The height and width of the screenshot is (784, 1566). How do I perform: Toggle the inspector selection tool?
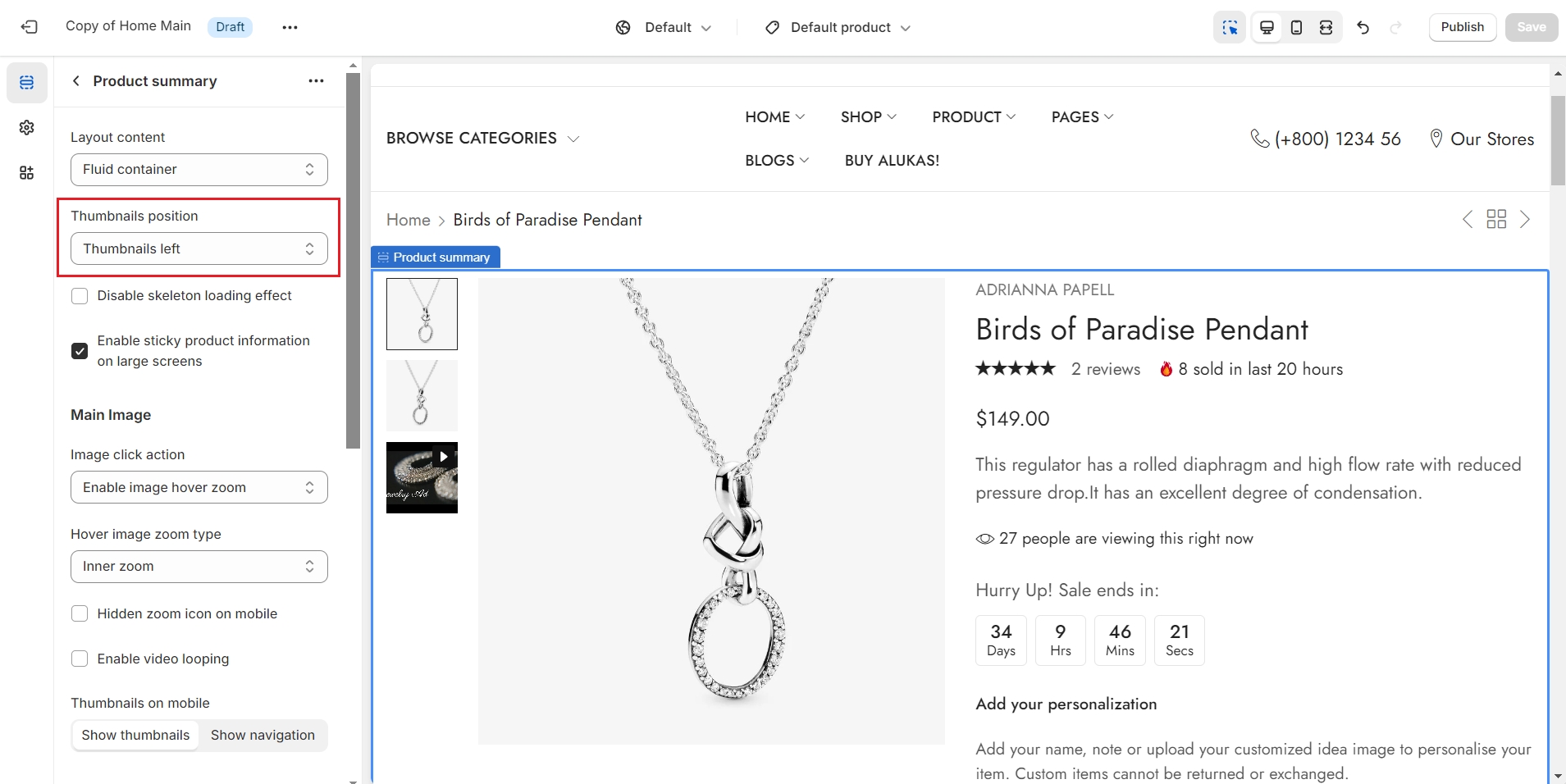pos(1230,27)
